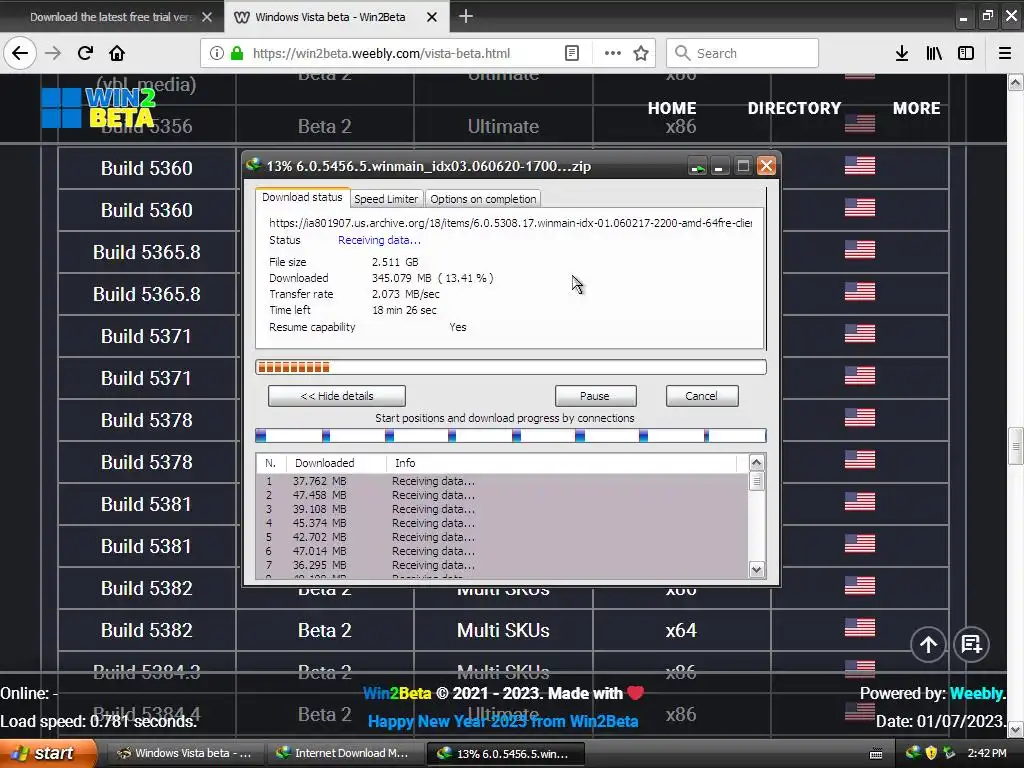
Task: Click the comment icon beside scroll-top
Action: 971,645
